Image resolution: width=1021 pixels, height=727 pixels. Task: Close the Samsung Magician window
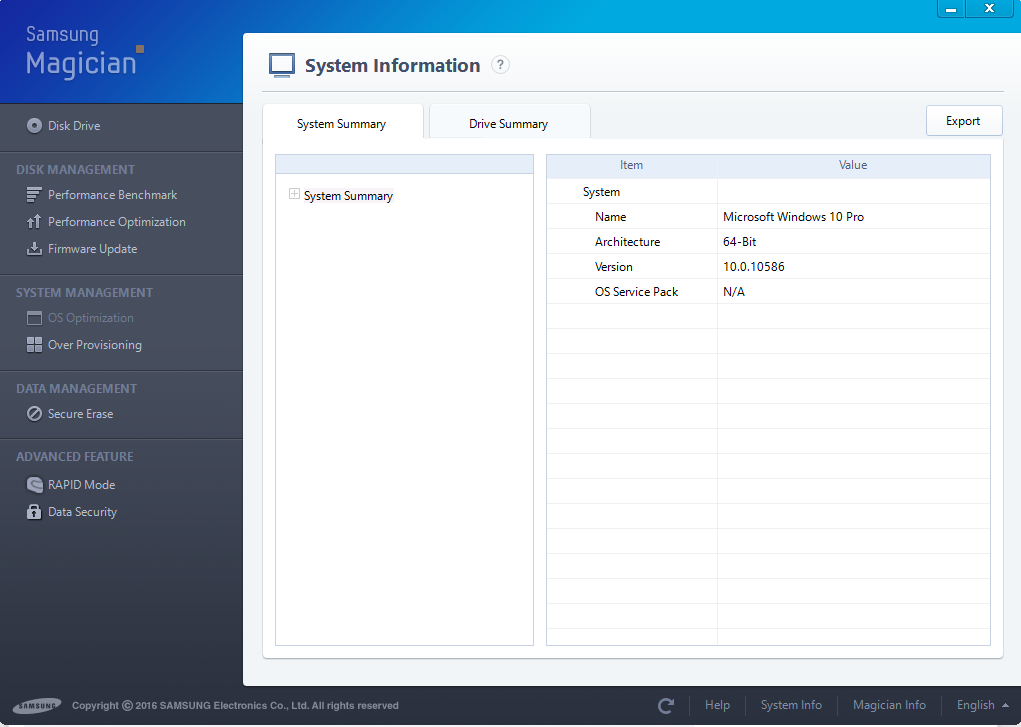[x=989, y=8]
